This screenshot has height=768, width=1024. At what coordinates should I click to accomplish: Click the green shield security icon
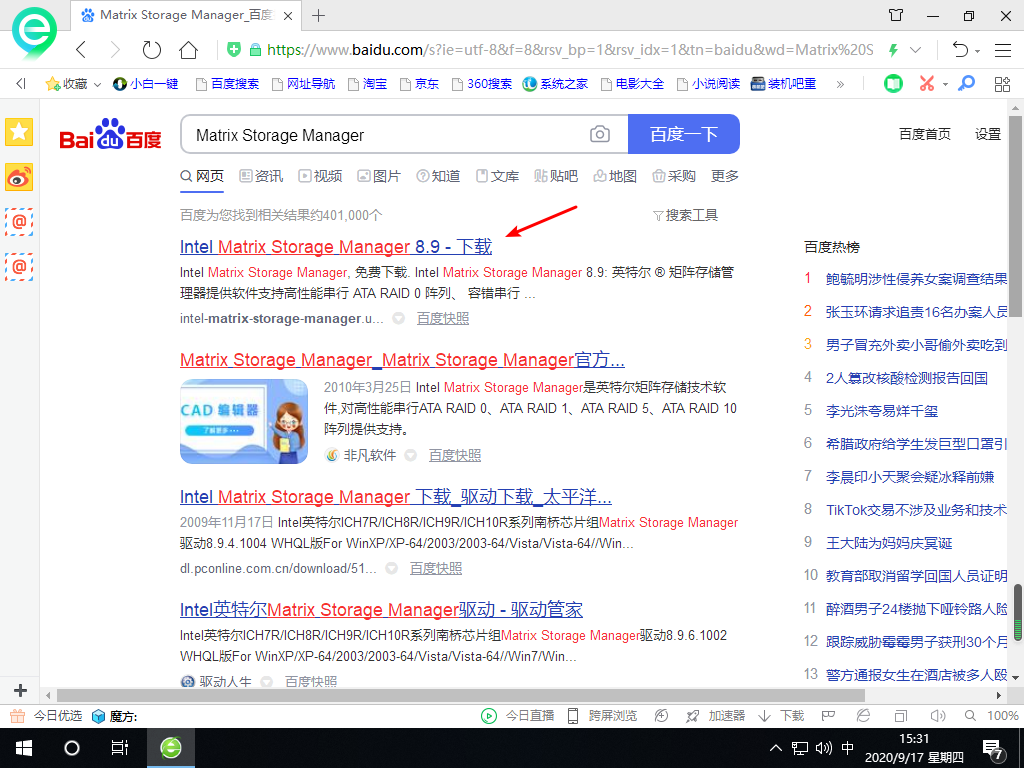coord(234,49)
